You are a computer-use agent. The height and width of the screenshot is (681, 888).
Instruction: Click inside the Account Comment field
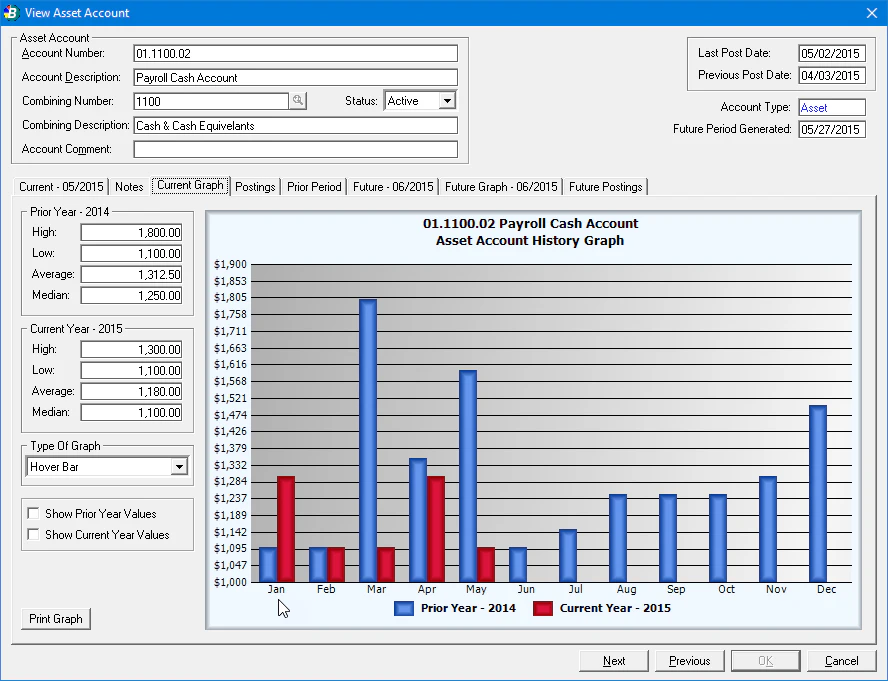coord(295,149)
